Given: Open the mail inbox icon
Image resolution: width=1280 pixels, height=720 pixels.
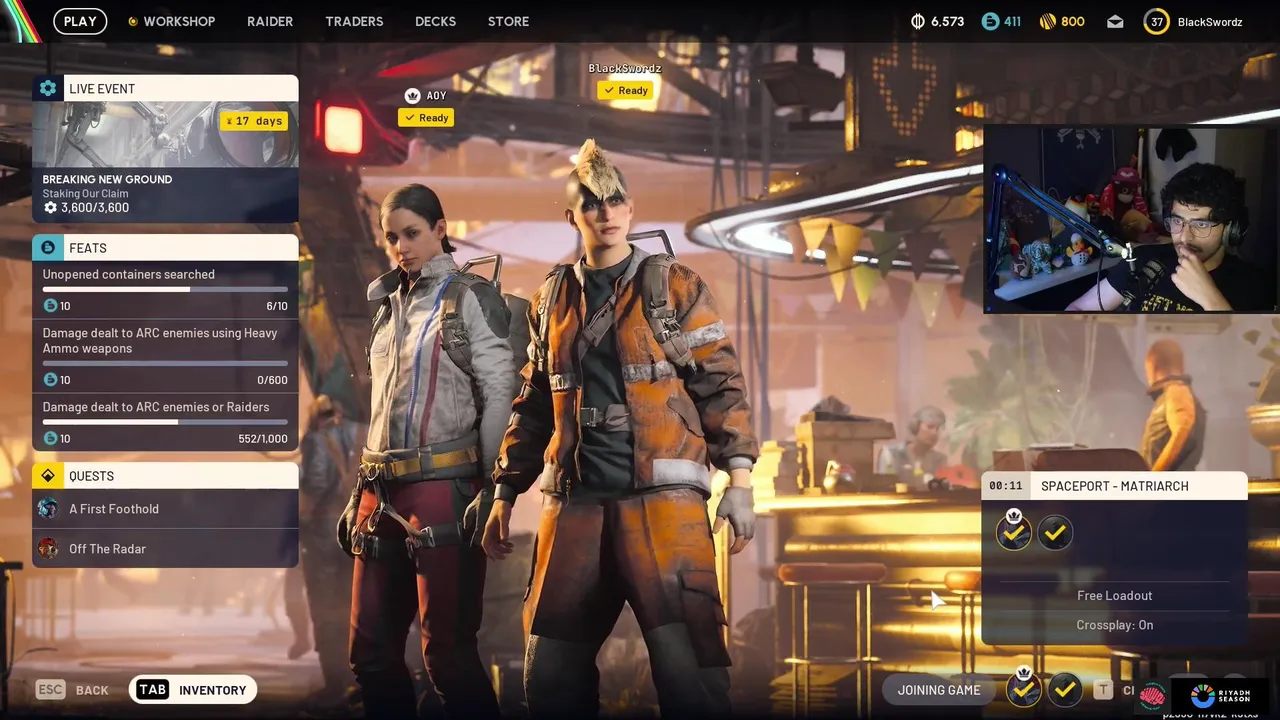Looking at the screenshot, I should pyautogui.click(x=1115, y=22).
